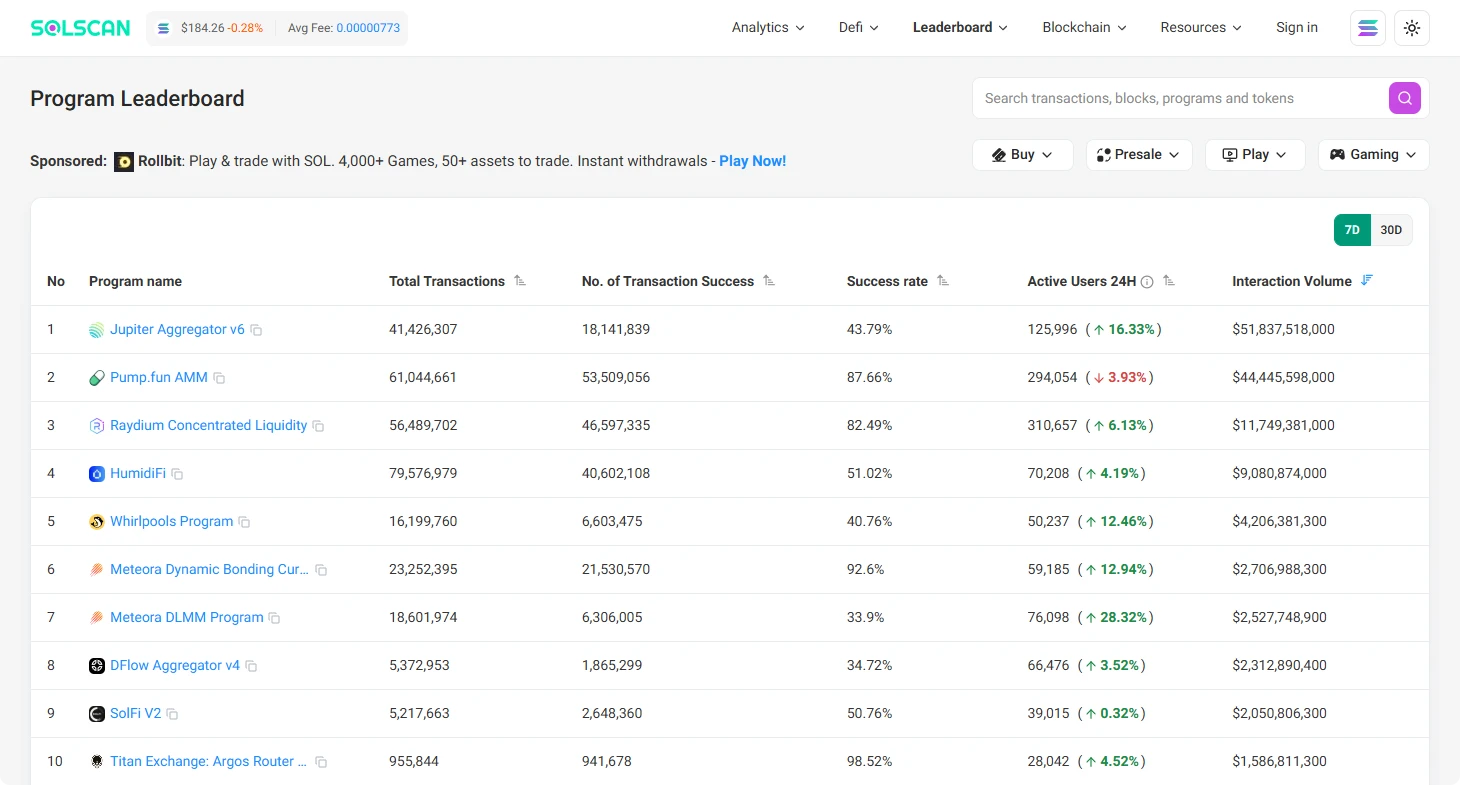Image resolution: width=1460 pixels, height=785 pixels.
Task: Switch leaderboard to 30D view
Action: coord(1390,229)
